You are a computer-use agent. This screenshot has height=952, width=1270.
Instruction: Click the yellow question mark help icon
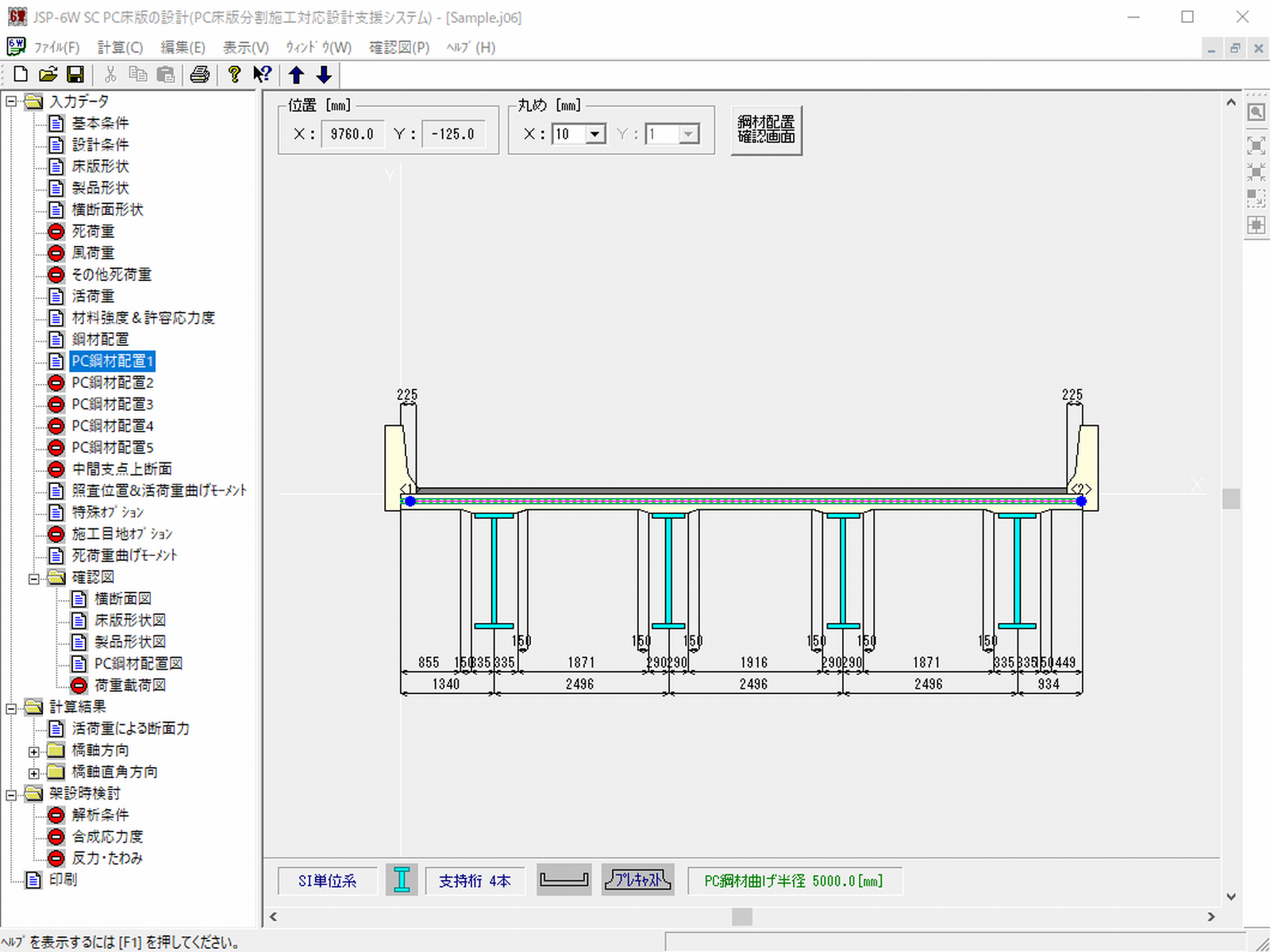(233, 75)
